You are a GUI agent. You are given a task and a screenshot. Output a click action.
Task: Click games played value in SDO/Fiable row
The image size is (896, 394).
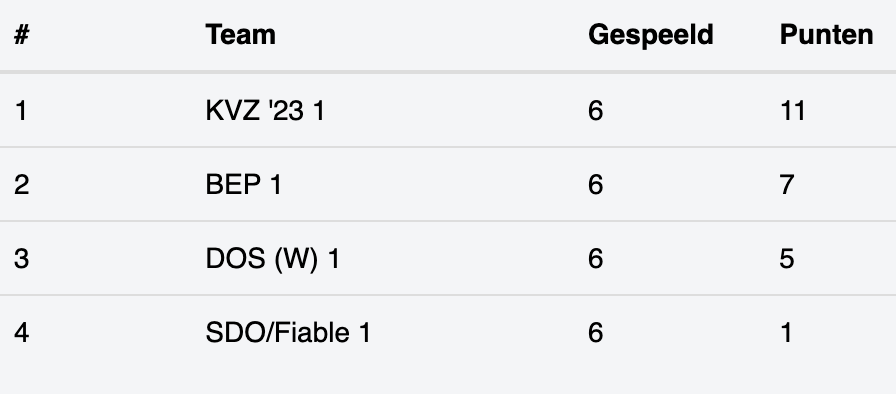point(595,332)
